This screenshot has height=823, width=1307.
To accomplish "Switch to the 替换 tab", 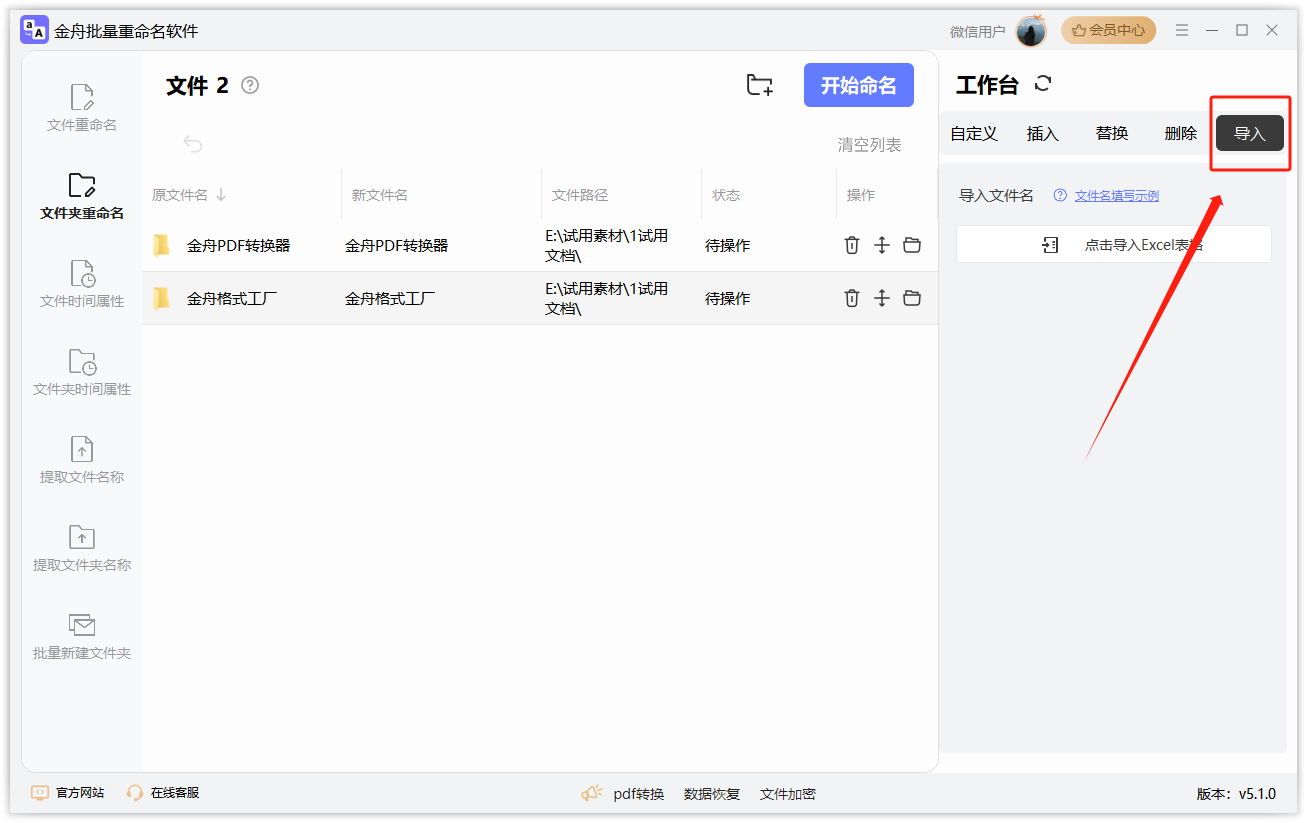I will [x=1112, y=133].
